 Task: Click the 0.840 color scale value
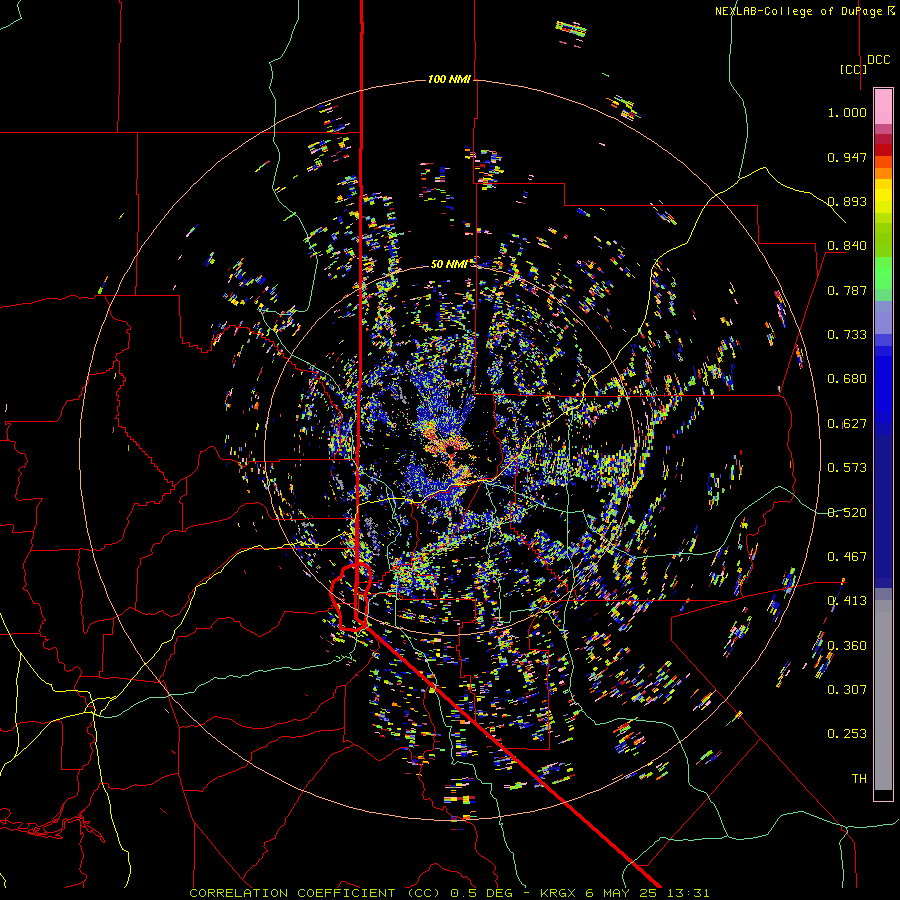pyautogui.click(x=847, y=246)
